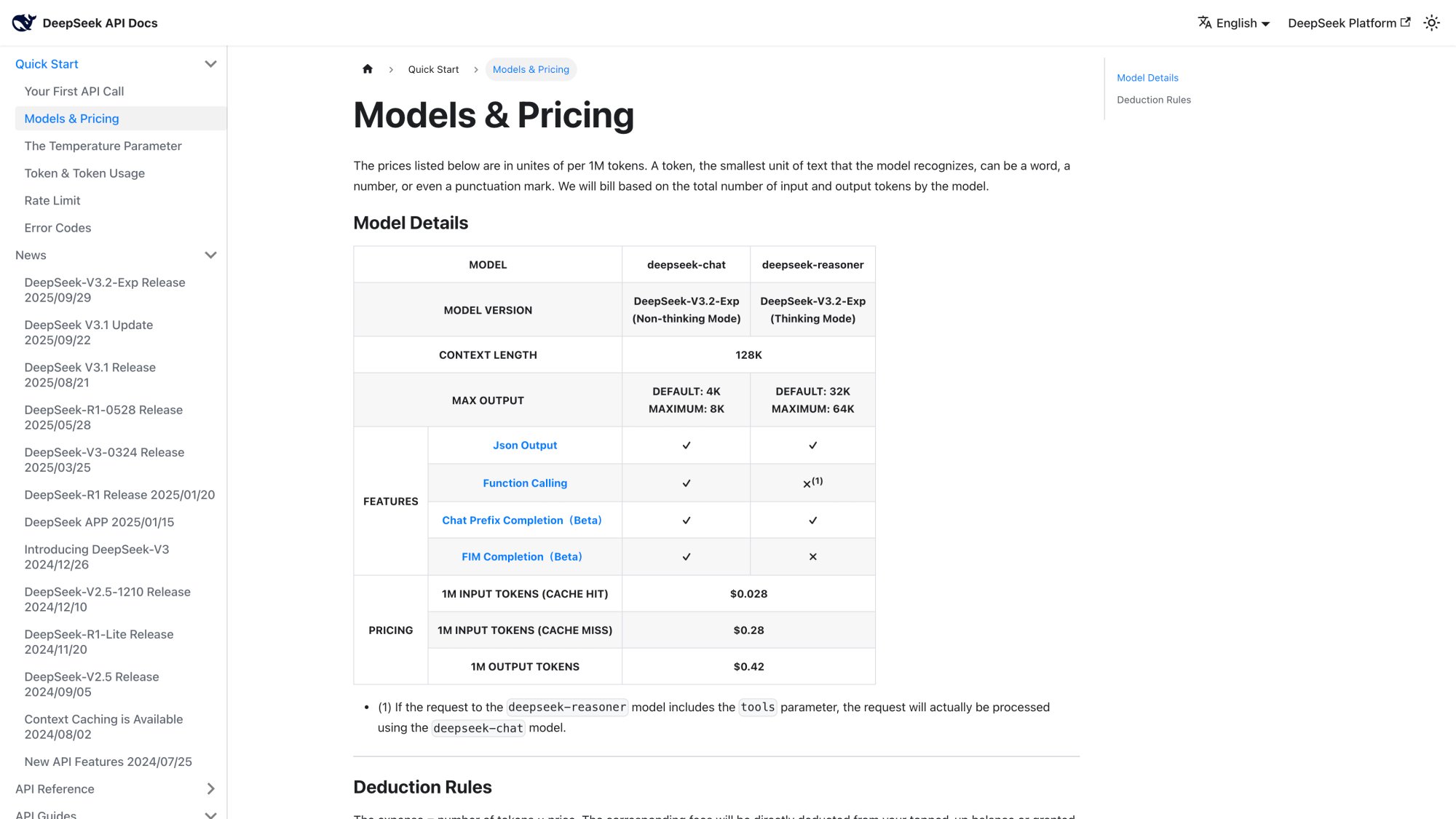Image resolution: width=1456 pixels, height=819 pixels.
Task: Expand the API Reference section
Action: coord(210,789)
